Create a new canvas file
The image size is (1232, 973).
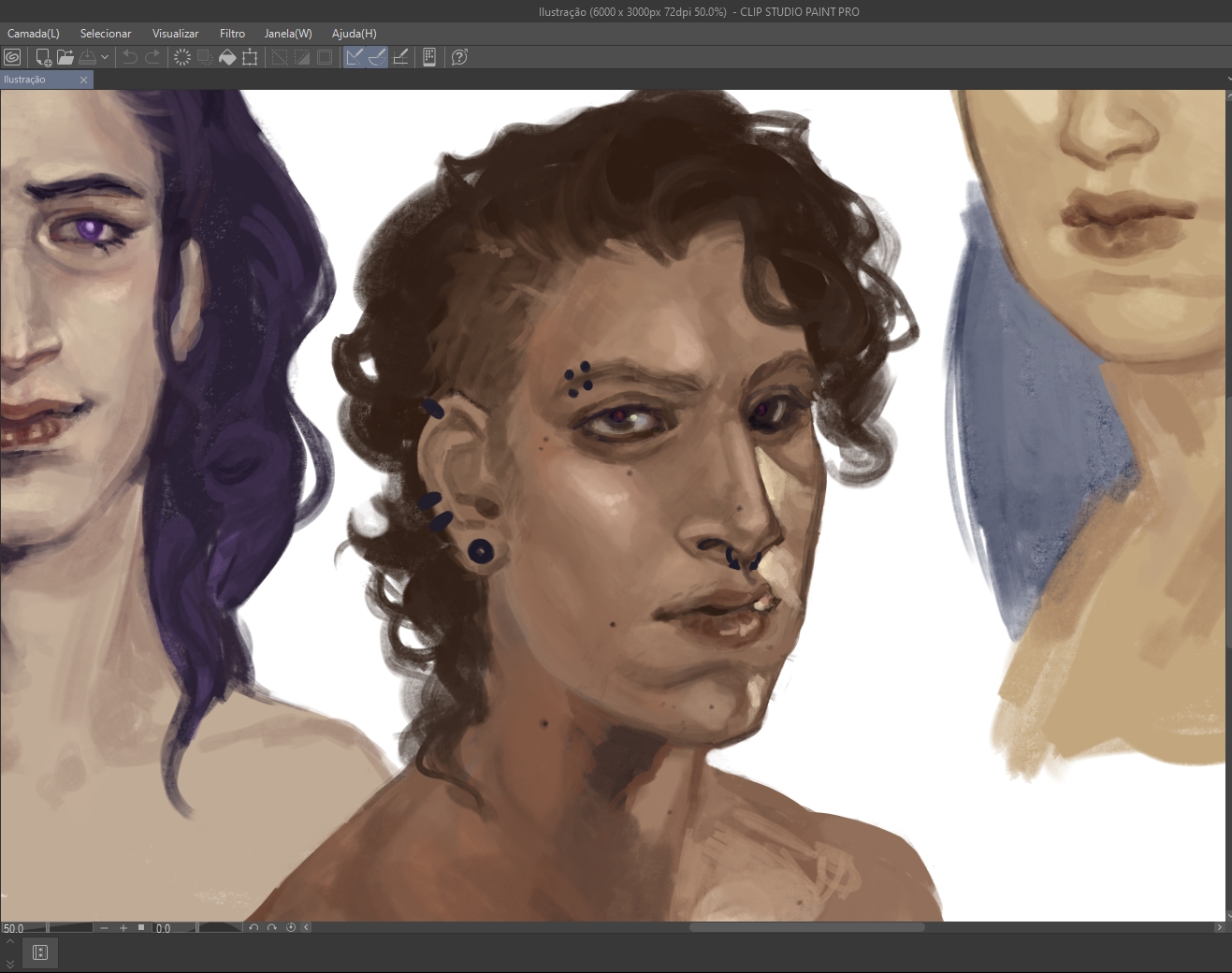click(x=43, y=57)
